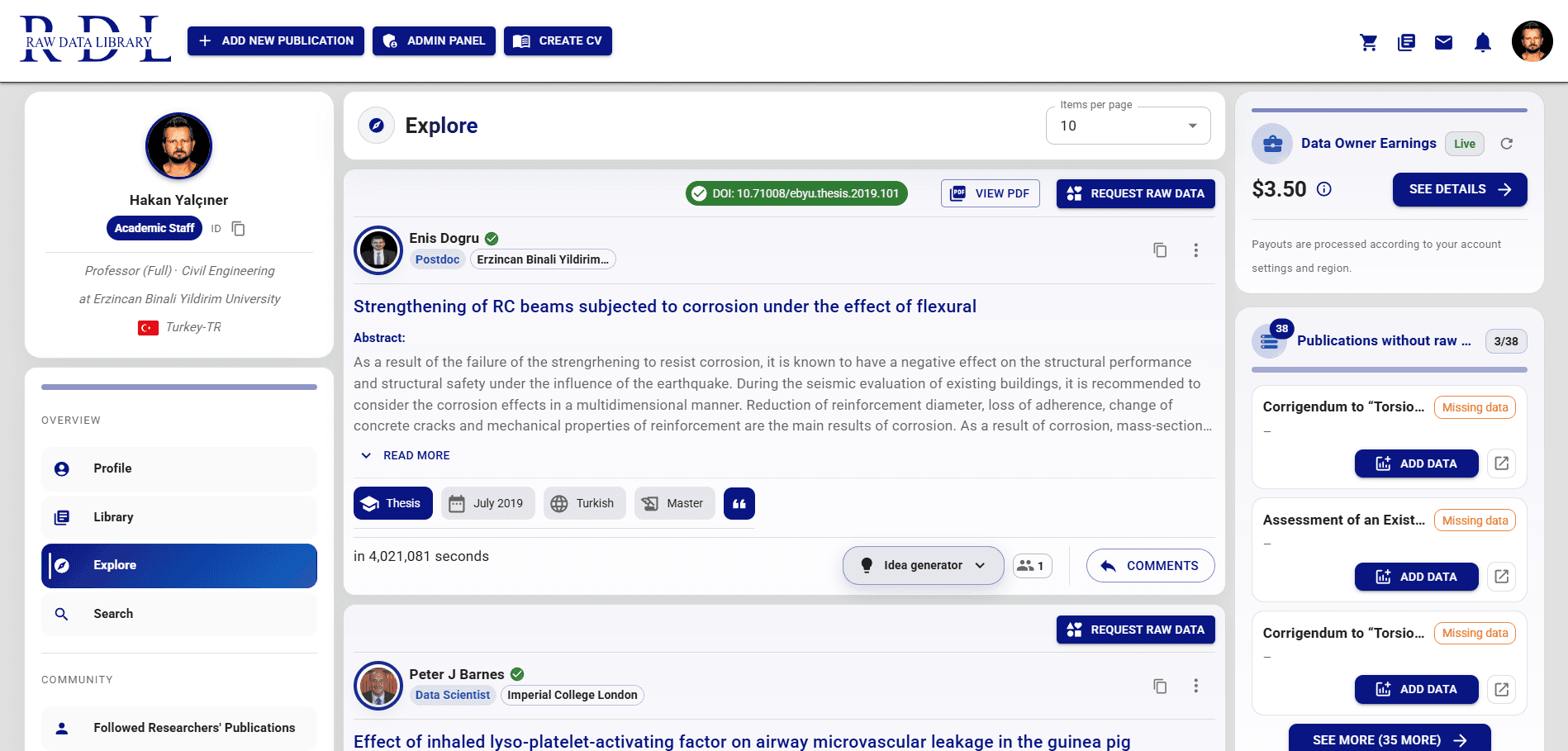Add data to first Corrigendum entry
The width and height of the screenshot is (1568, 751).
(x=1416, y=463)
